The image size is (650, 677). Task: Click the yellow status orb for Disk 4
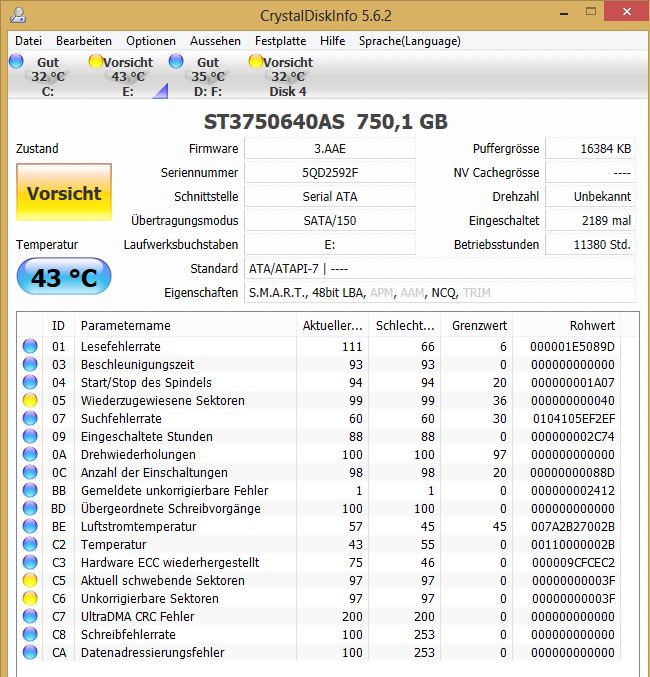click(256, 61)
